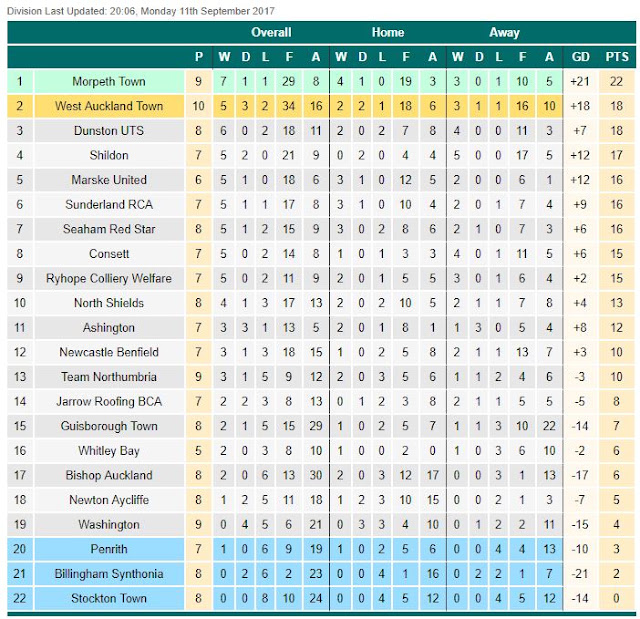The width and height of the screenshot is (640, 619).
Task: Click the P played column header
Action: pos(199,57)
